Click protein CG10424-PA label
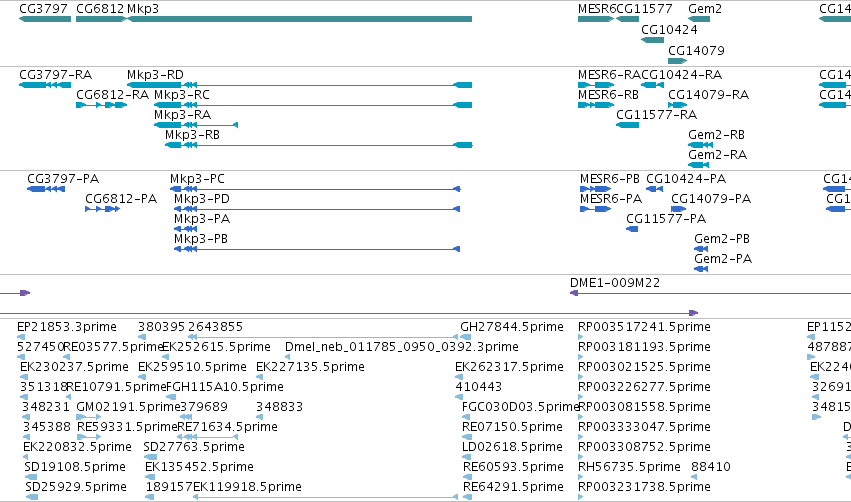The height and width of the screenshot is (502, 851). [x=686, y=179]
